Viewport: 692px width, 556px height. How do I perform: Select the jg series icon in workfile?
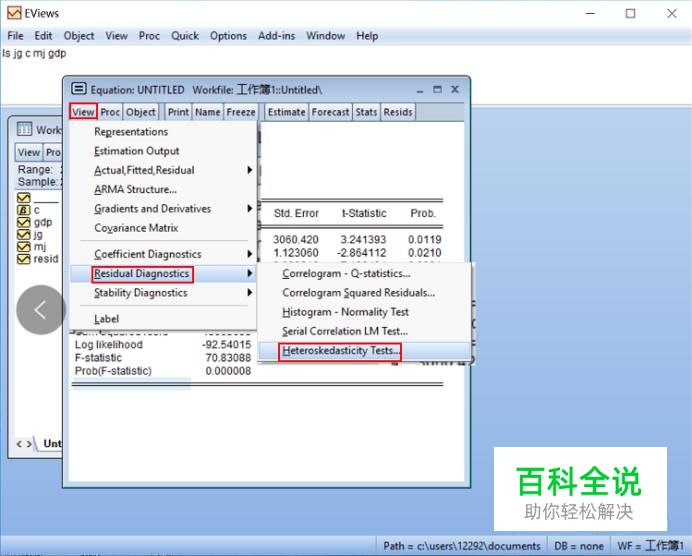coord(23,234)
